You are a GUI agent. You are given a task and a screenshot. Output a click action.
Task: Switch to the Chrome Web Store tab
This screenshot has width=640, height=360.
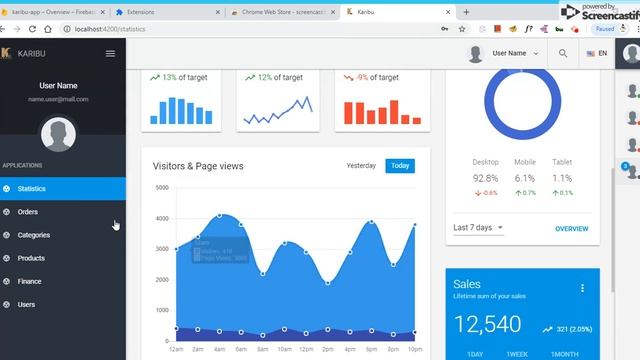[282, 12]
